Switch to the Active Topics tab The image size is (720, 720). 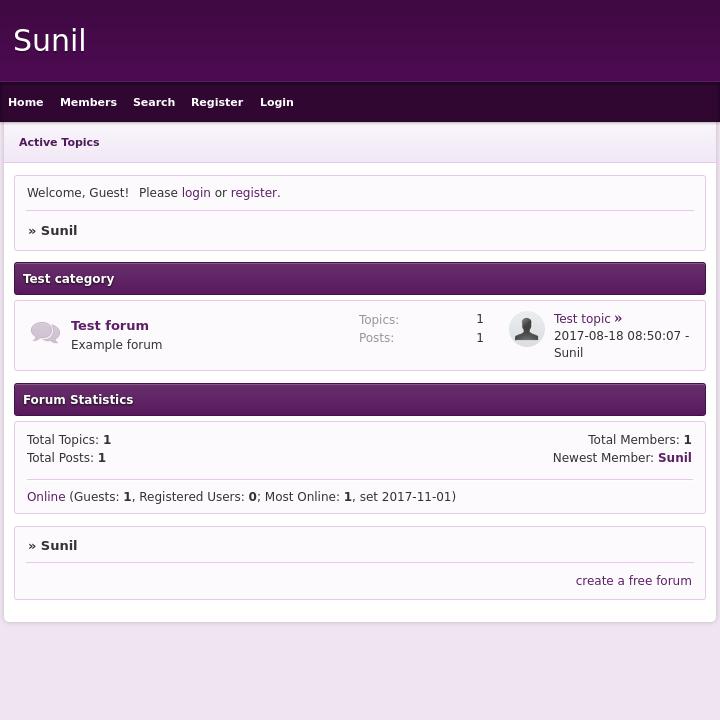(59, 142)
